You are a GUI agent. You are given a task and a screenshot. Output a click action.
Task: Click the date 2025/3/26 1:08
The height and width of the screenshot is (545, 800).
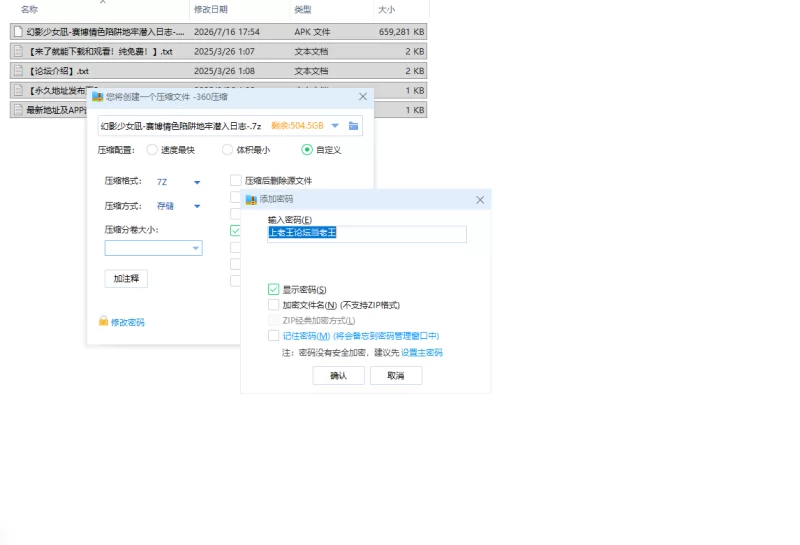[x=224, y=71]
